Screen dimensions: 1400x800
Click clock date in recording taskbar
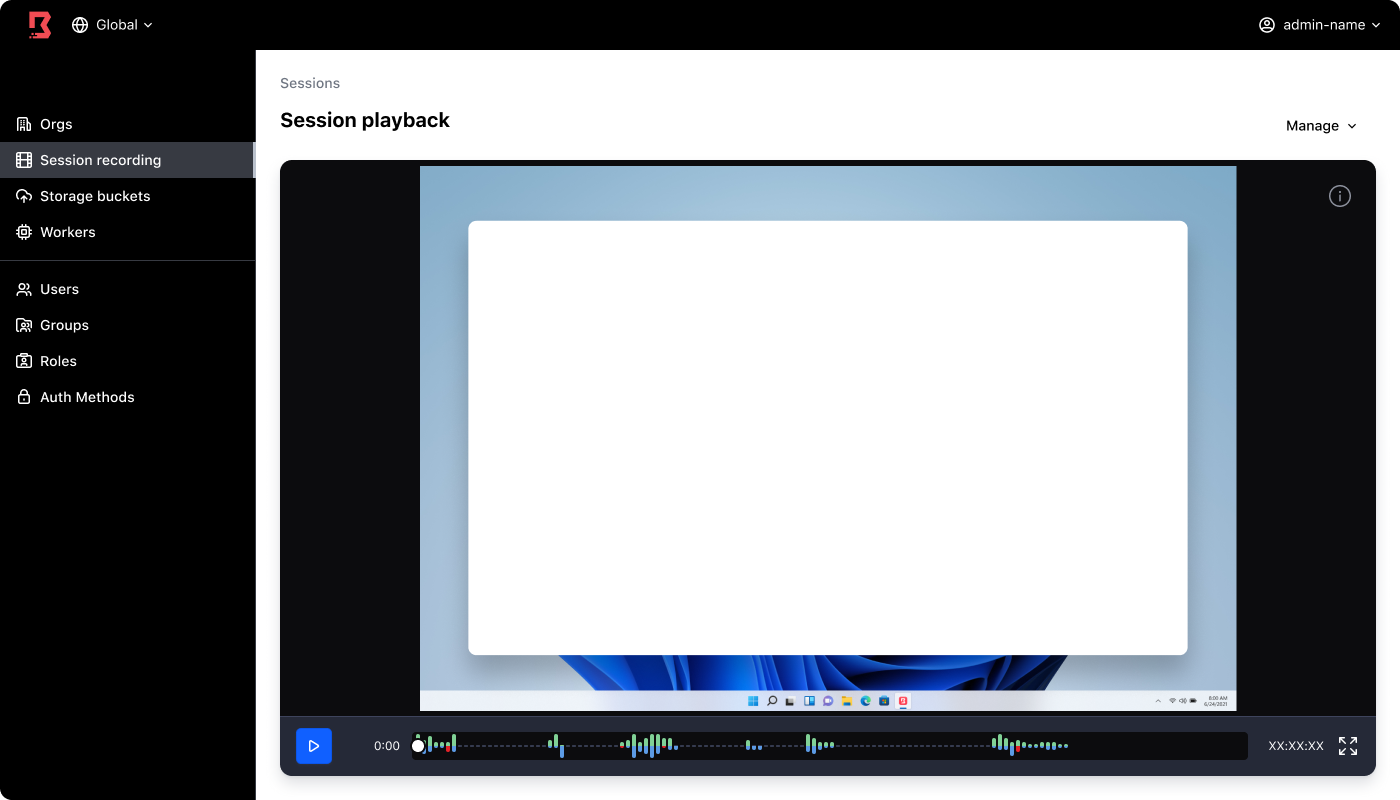(1216, 701)
